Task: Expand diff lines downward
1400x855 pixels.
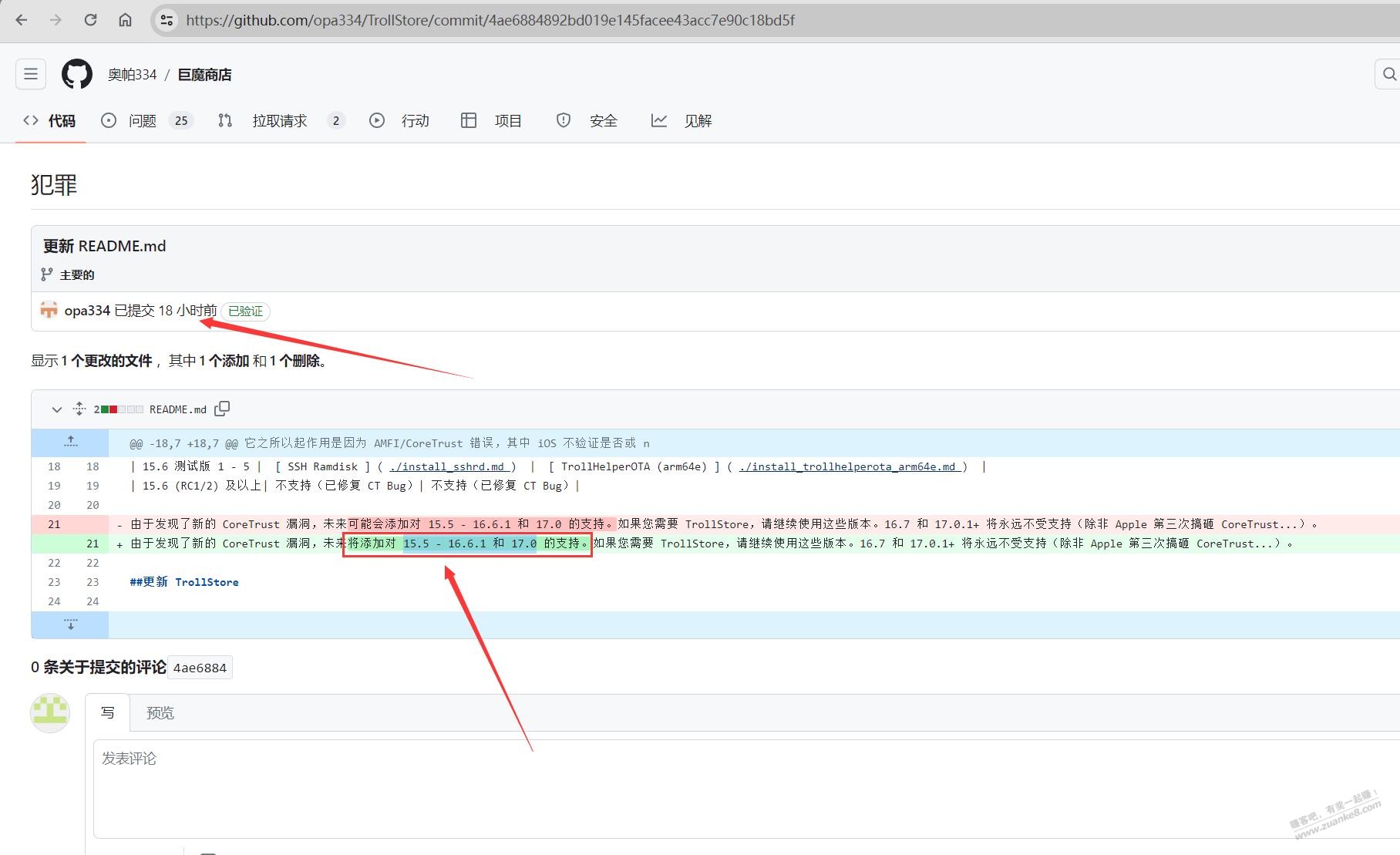Action: (70, 624)
